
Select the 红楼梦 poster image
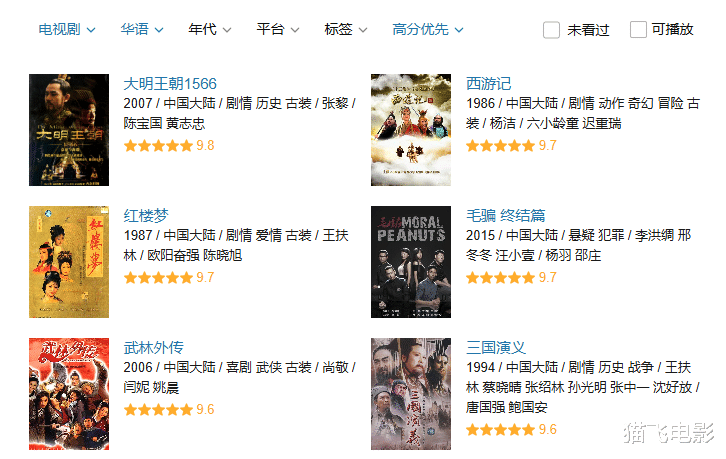(x=69, y=262)
